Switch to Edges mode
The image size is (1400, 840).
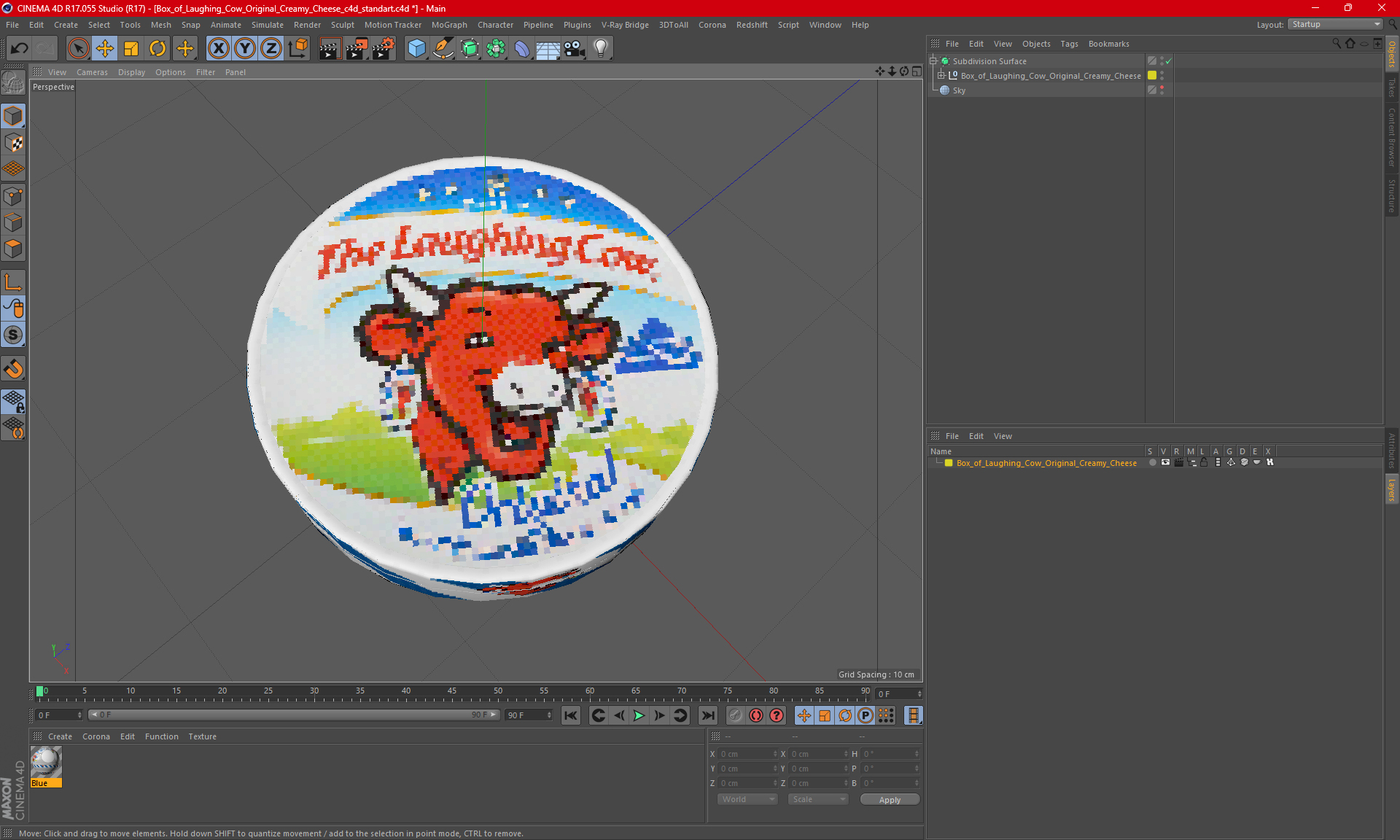pos(13,222)
